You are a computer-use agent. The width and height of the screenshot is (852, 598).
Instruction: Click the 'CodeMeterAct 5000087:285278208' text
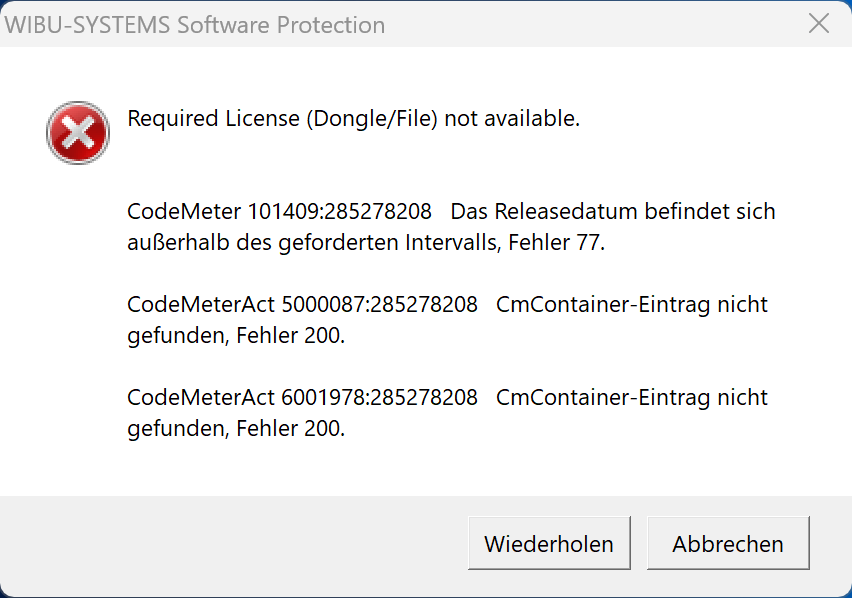[302, 304]
